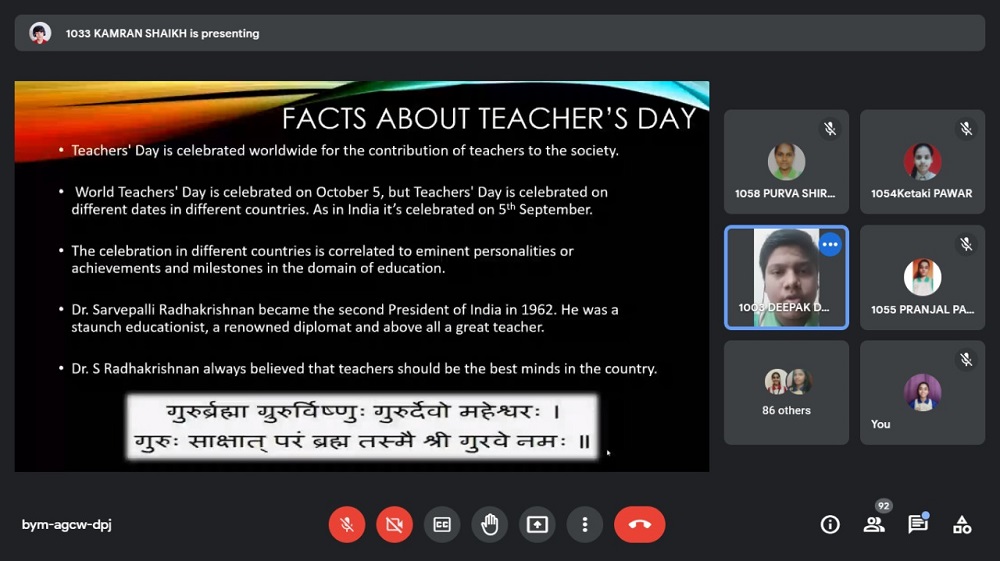Screen dimensions: 1000x561
Task: Toggle the camera off button
Action: pos(394,524)
